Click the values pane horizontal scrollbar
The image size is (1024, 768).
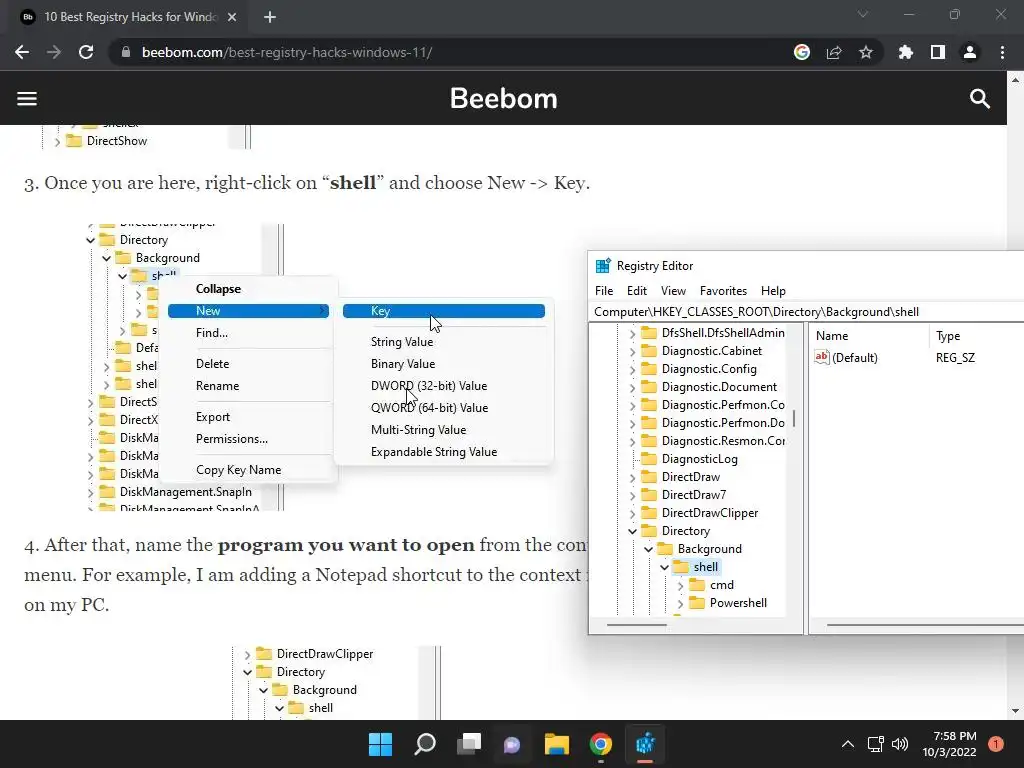point(925,625)
